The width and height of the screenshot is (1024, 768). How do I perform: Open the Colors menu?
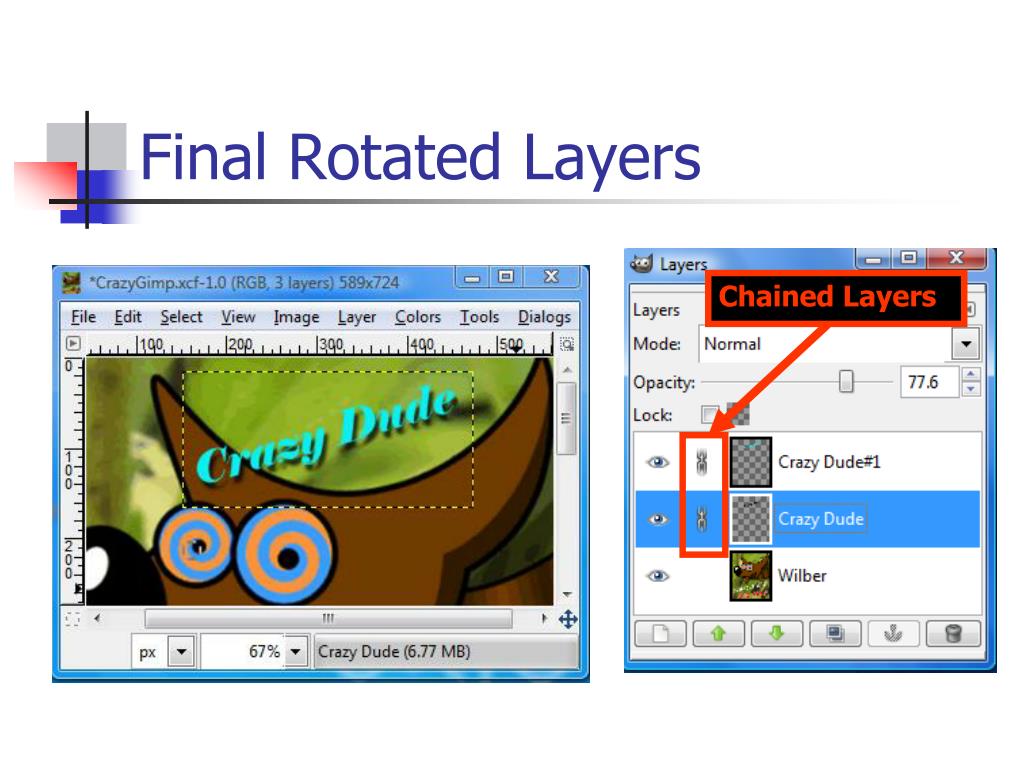(x=418, y=317)
